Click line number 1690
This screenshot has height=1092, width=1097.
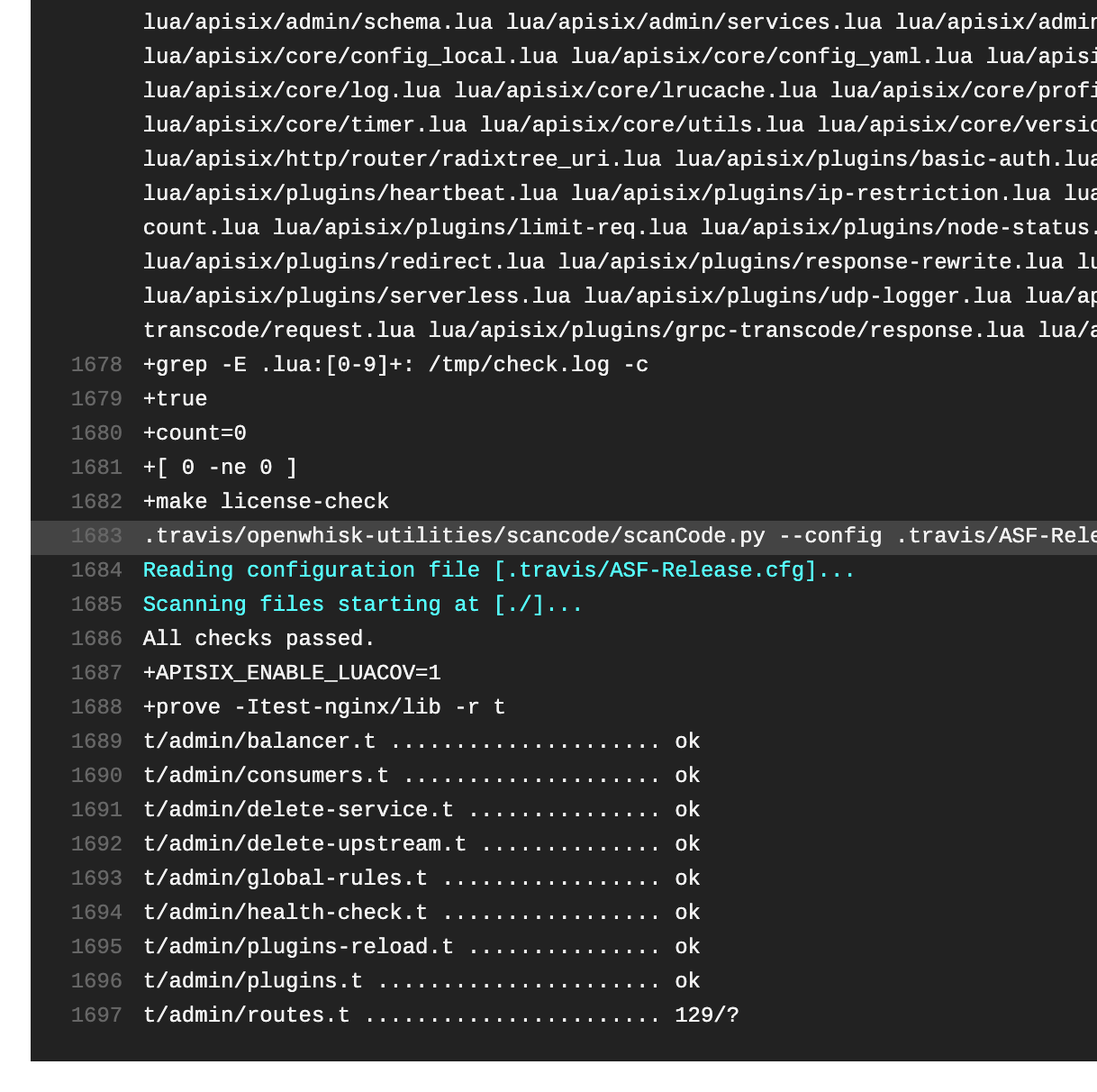(96, 776)
